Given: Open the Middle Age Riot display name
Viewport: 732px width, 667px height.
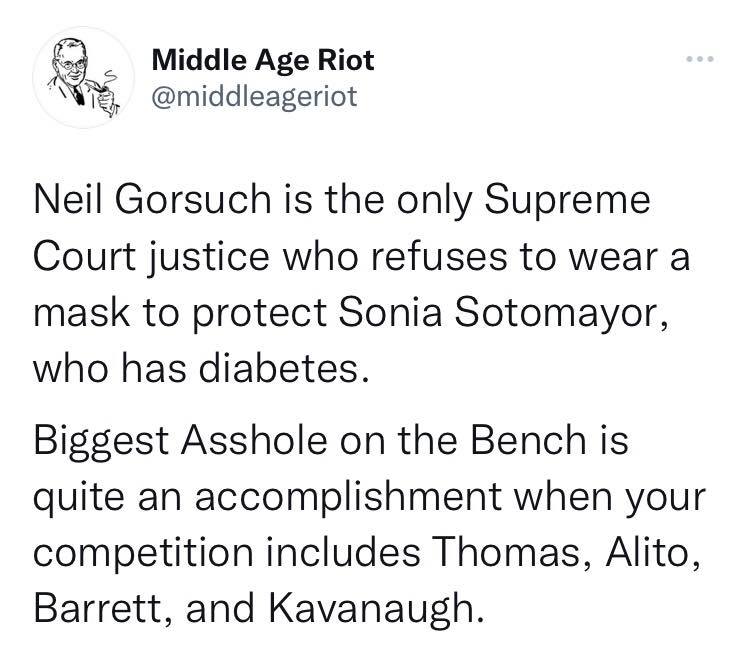Looking at the screenshot, I should click(x=263, y=60).
